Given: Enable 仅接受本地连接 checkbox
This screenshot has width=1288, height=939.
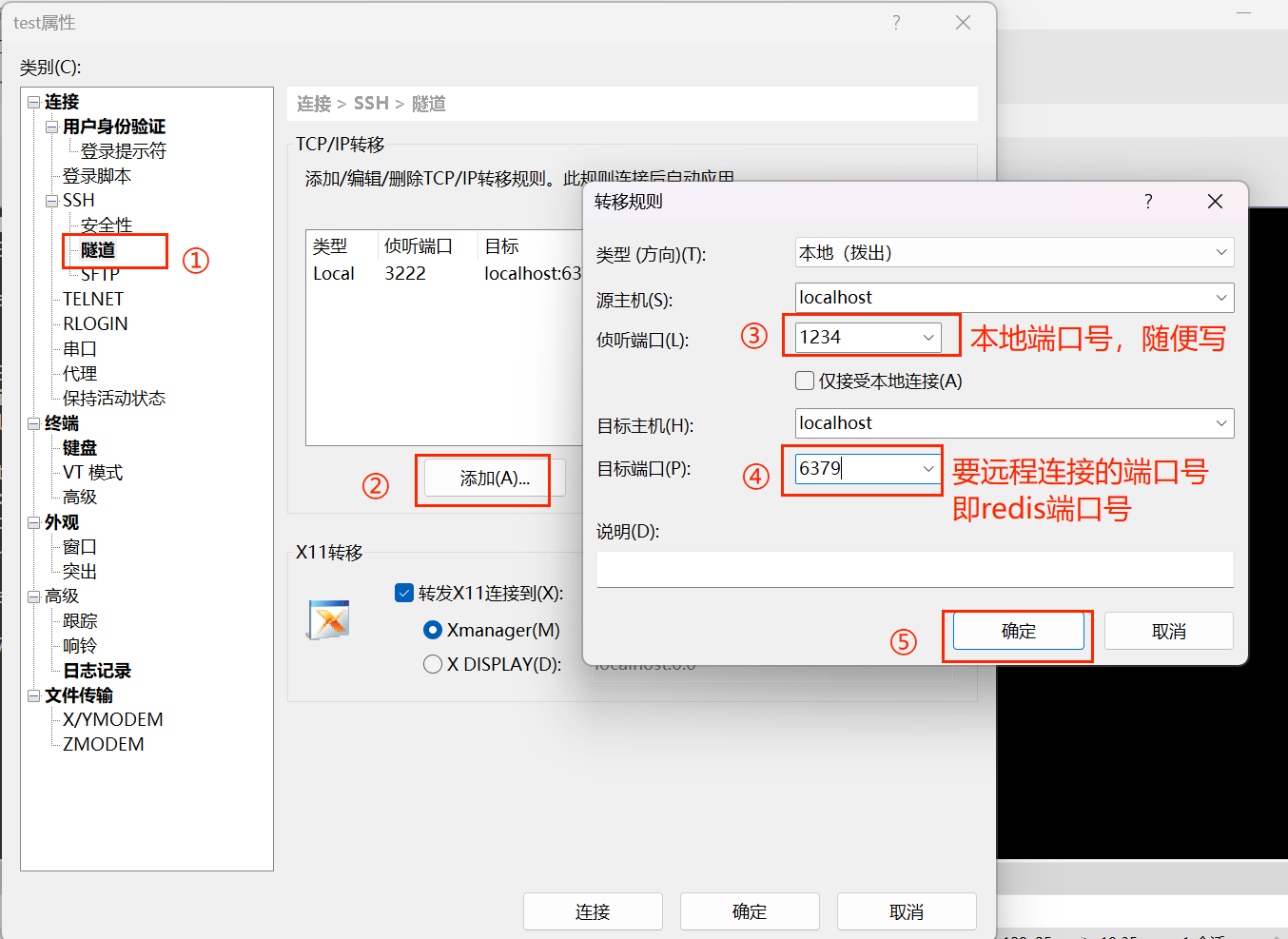Looking at the screenshot, I should coord(805,381).
